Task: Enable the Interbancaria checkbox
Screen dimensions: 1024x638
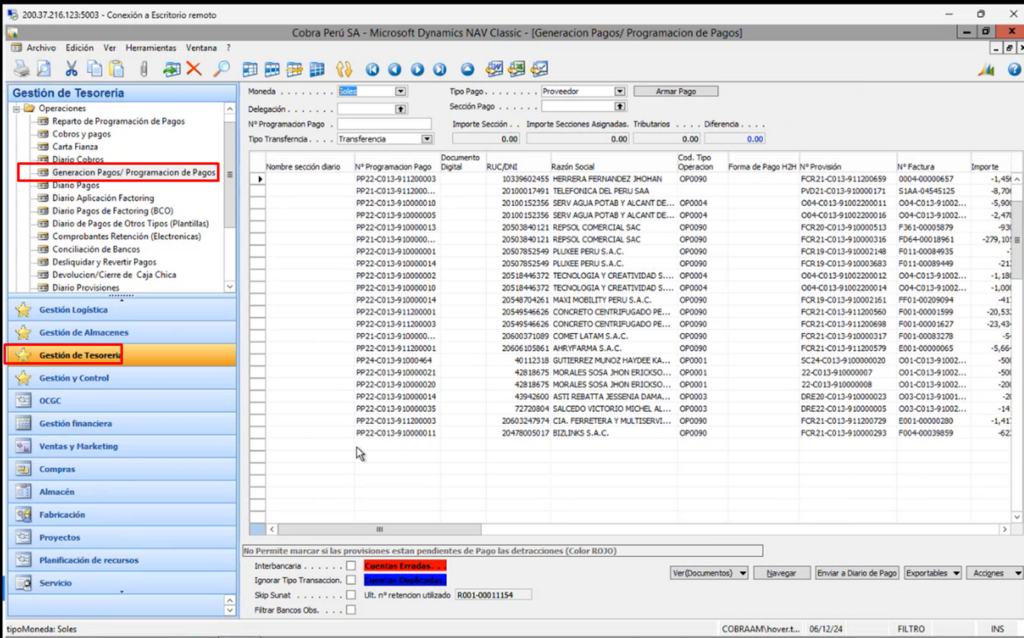Action: [x=351, y=566]
